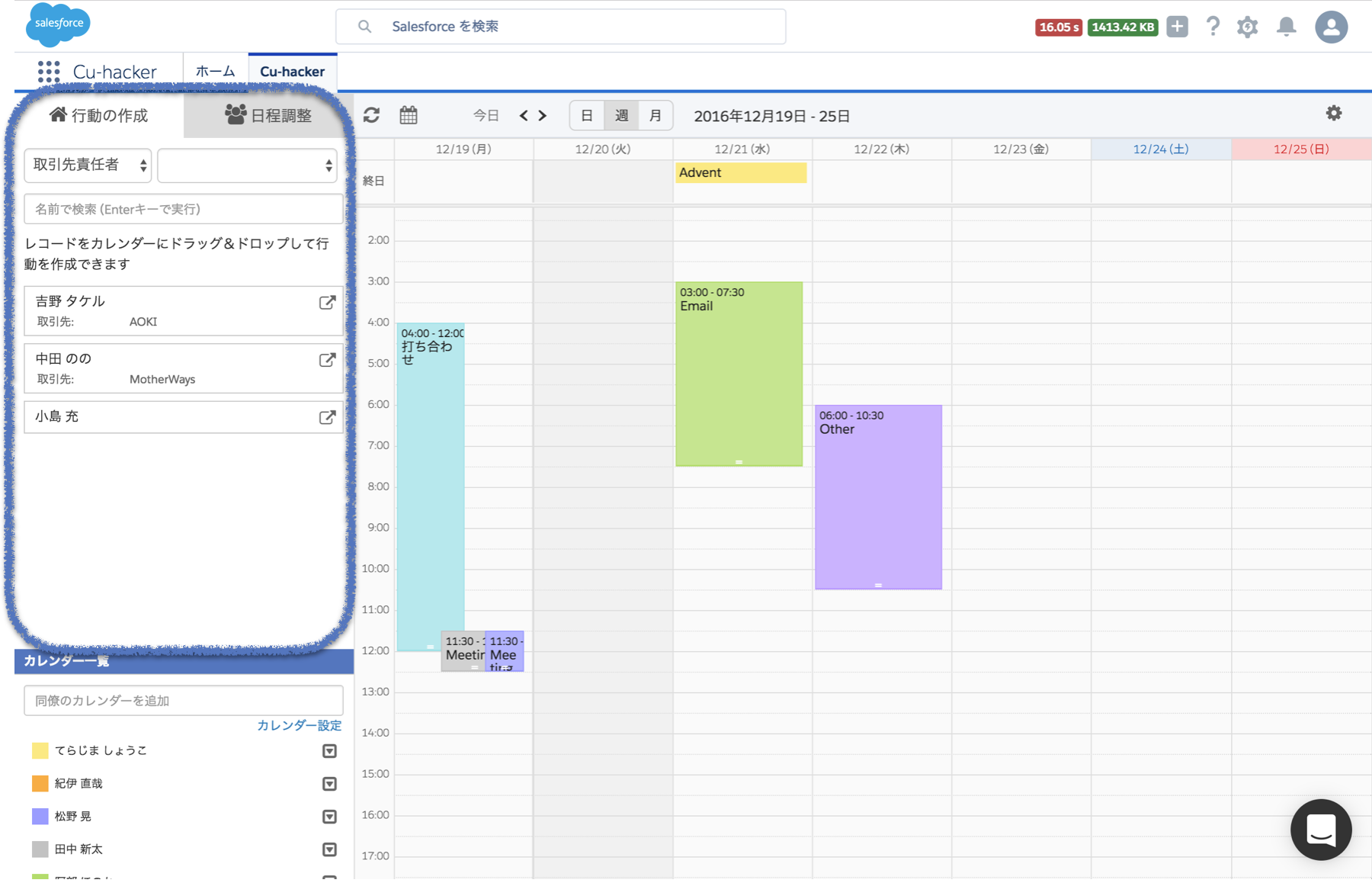Viewport: 1372px width, 883px height.
Task: Open menu for てらじま しょうこ calendar
Action: coord(329,751)
